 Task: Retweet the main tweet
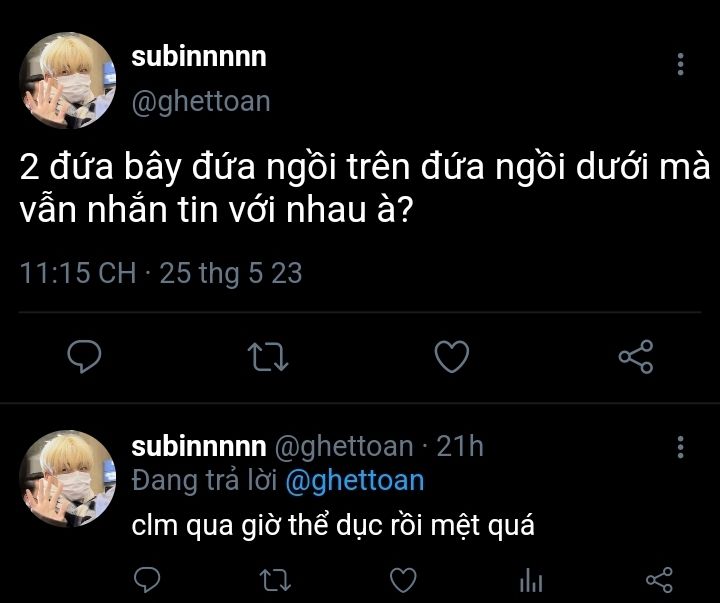267,355
